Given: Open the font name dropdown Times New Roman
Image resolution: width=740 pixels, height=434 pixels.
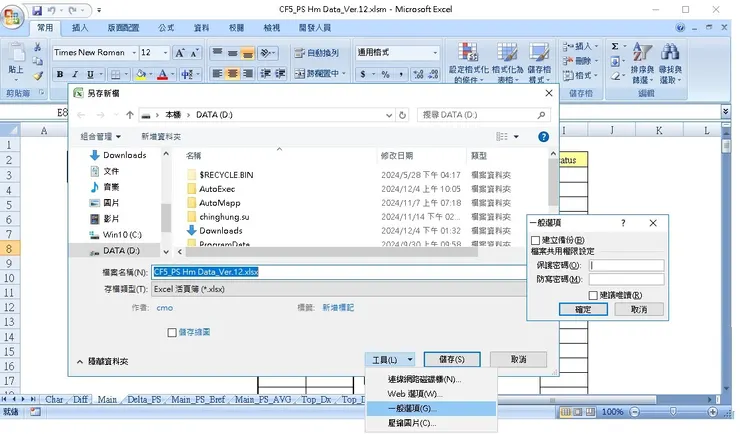Looking at the screenshot, I should coord(134,53).
